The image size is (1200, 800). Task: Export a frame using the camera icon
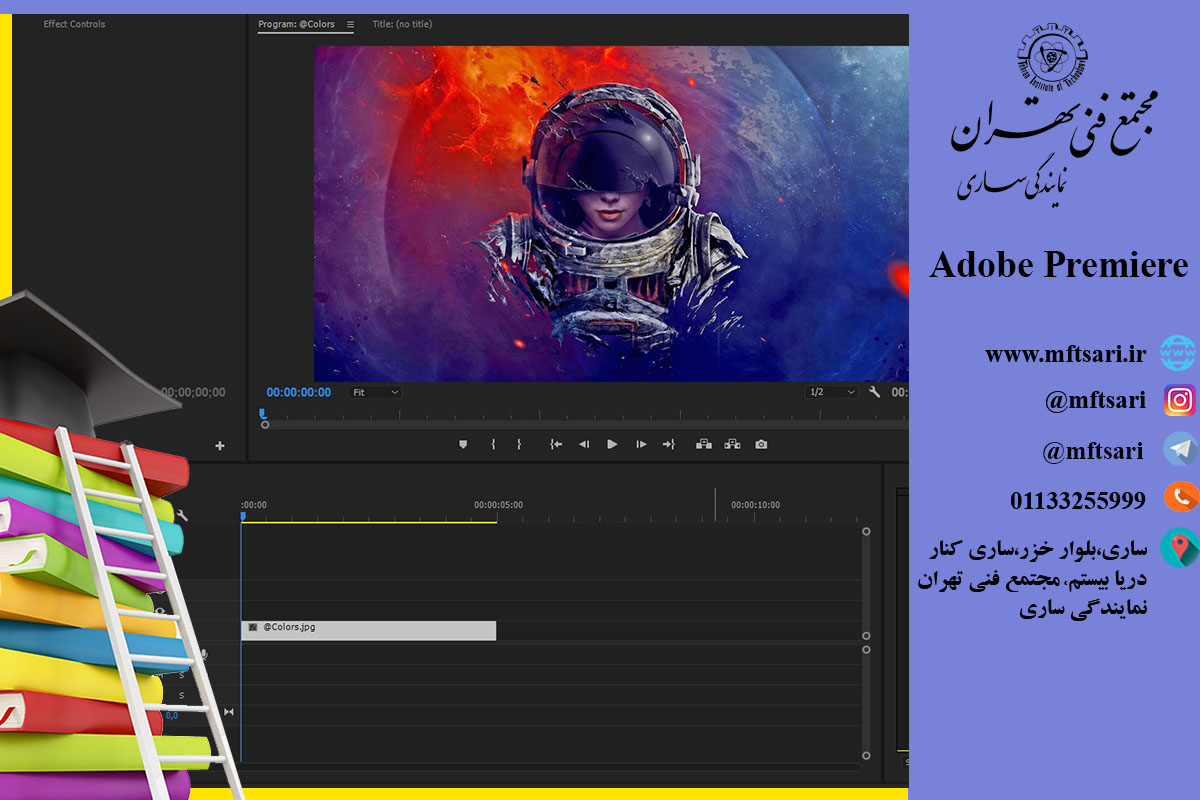point(761,444)
